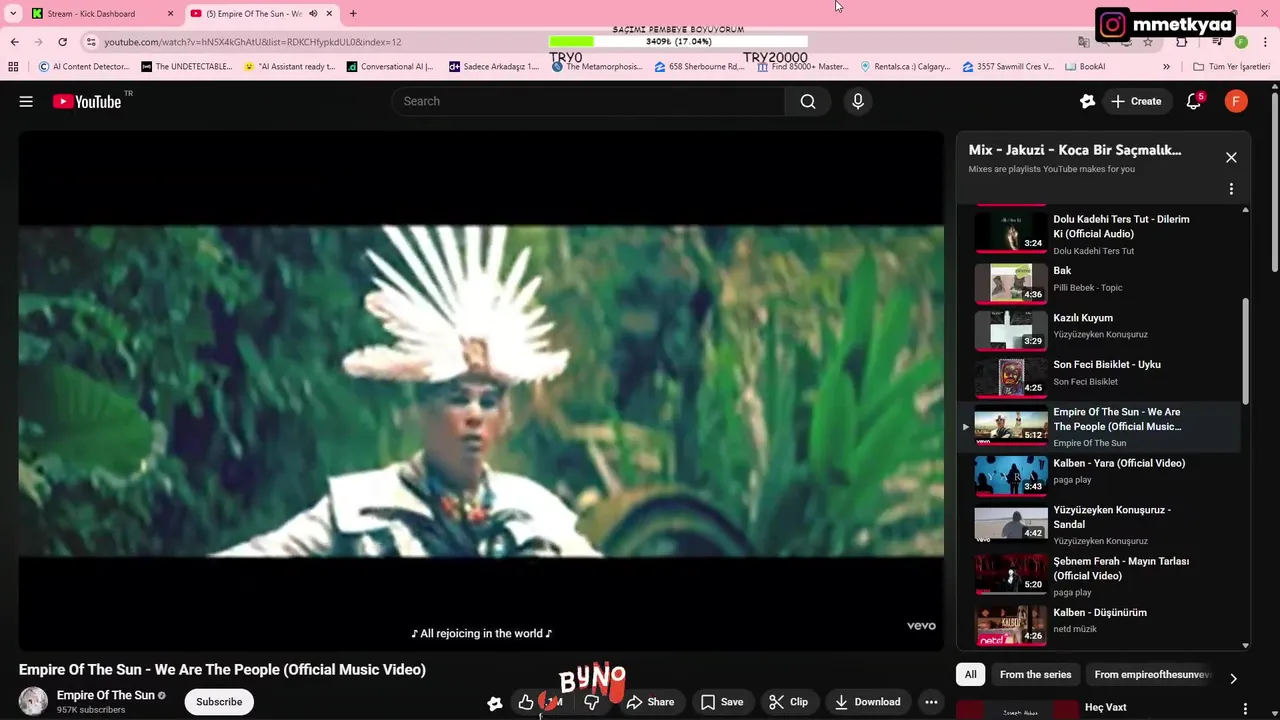Reload the page
This screenshot has width=1280, height=720.
[62, 42]
